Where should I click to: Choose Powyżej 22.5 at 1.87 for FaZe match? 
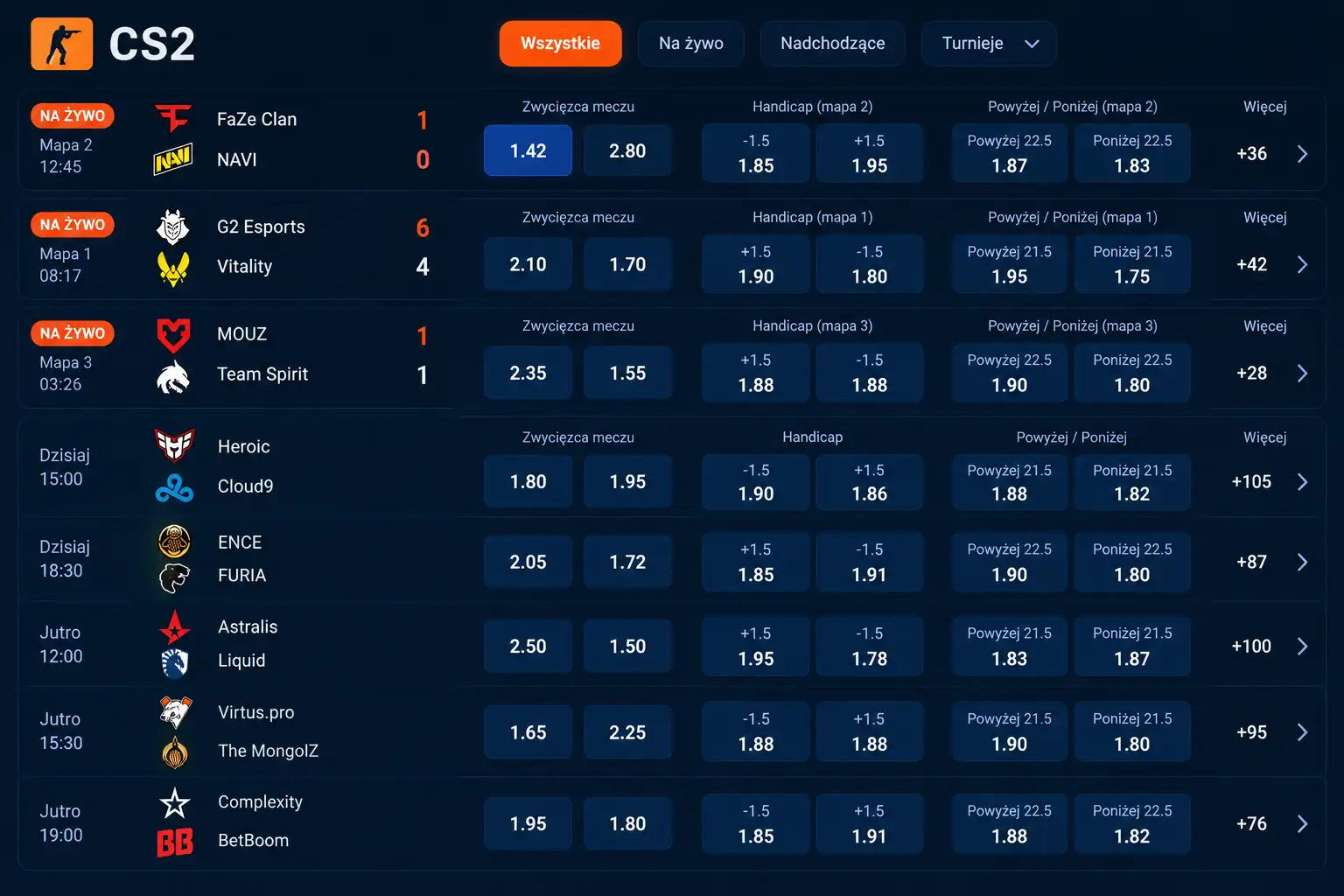pos(1009,153)
